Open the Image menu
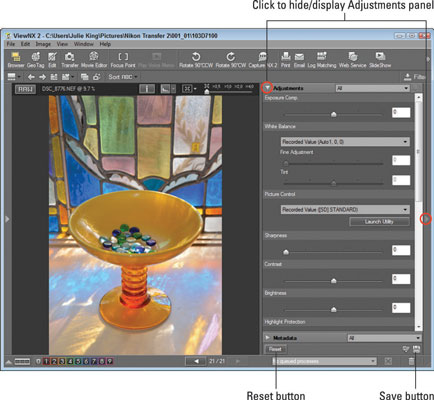434x400 pixels. point(43,44)
